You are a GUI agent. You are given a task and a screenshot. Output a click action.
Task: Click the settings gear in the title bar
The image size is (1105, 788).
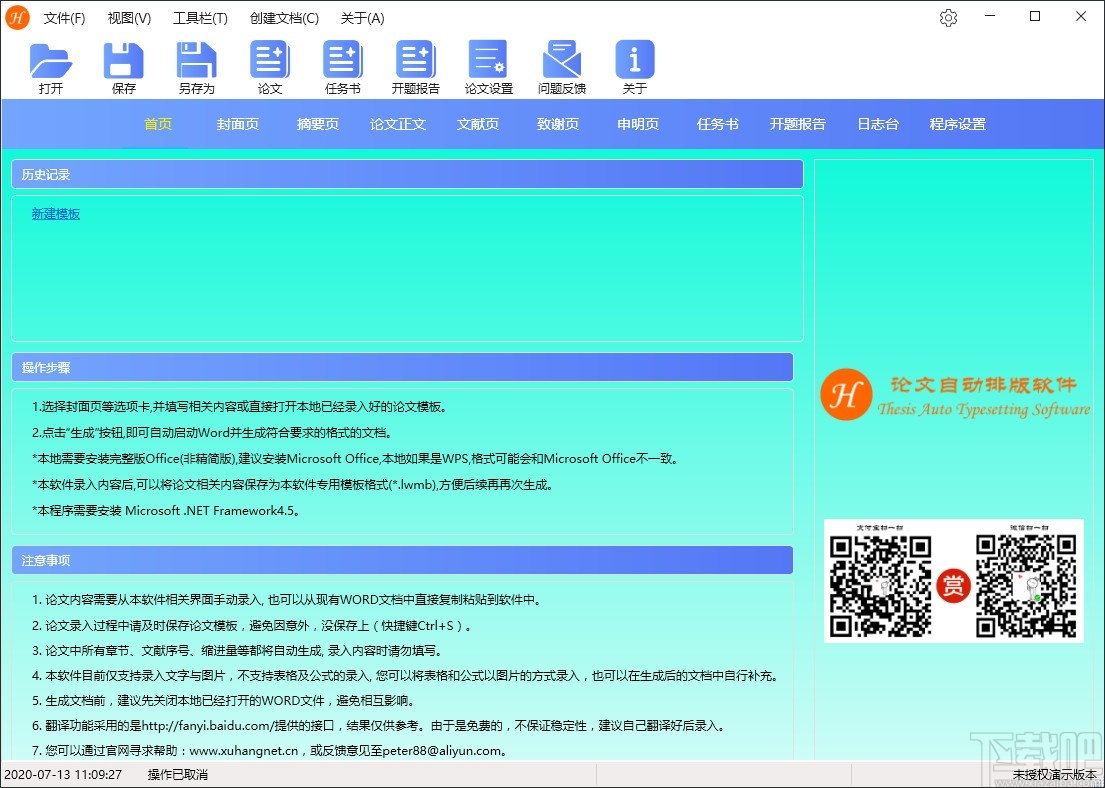point(948,17)
